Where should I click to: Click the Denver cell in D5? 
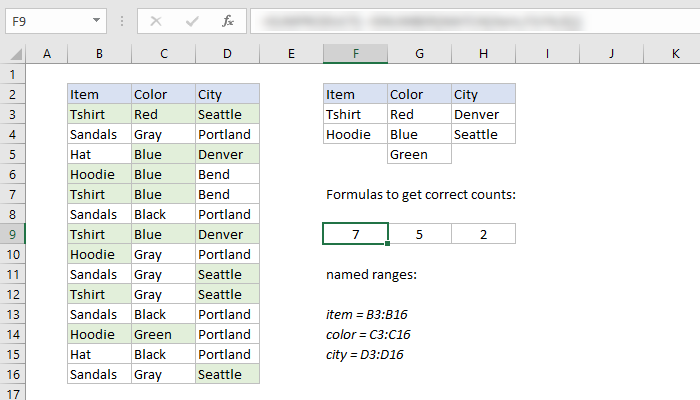(x=227, y=154)
